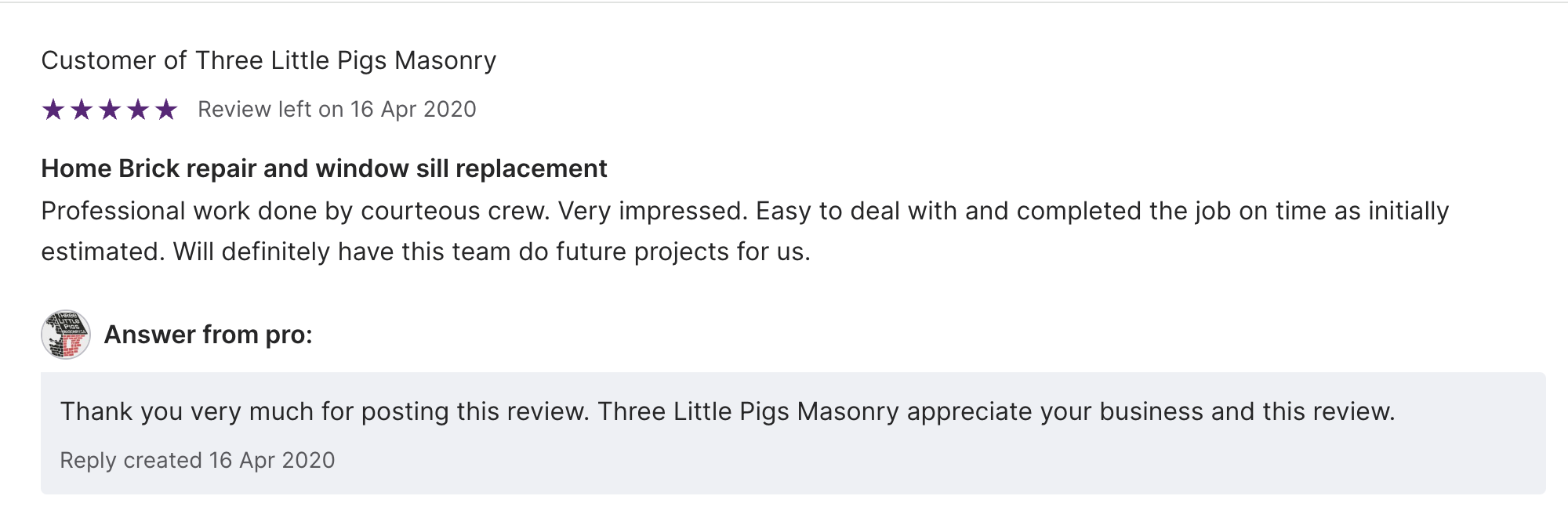Click the fifth and last rating star

point(166,110)
